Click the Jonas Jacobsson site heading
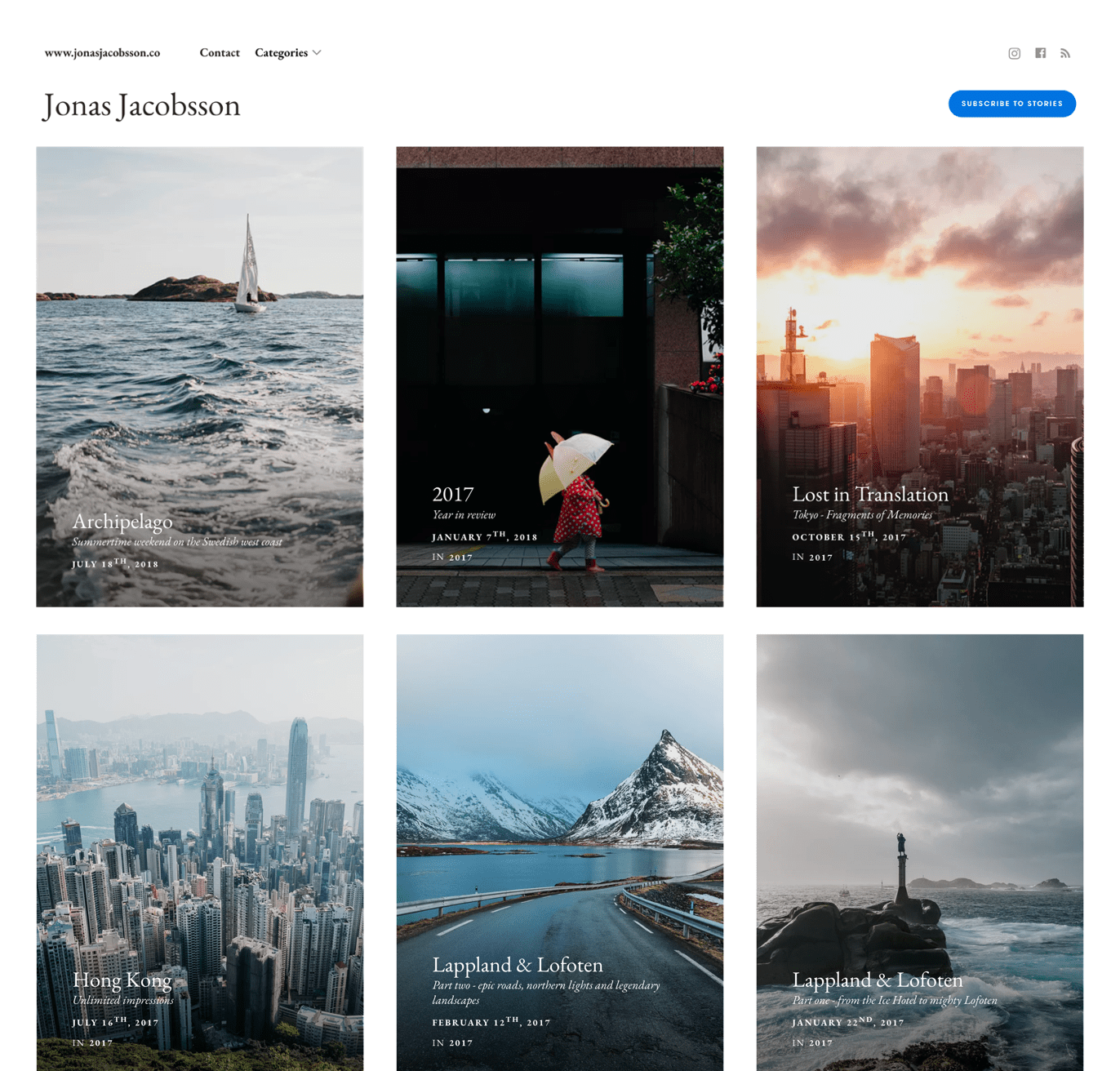This screenshot has width=1120, height=1071. coord(140,104)
